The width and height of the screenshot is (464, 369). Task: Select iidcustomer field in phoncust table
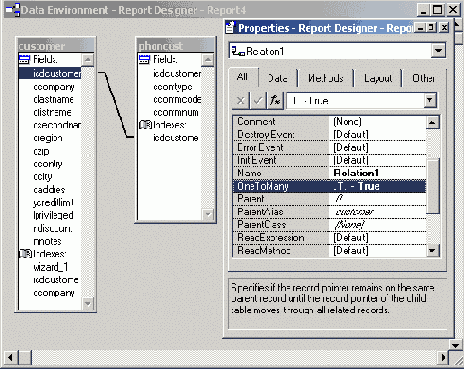coord(177,73)
